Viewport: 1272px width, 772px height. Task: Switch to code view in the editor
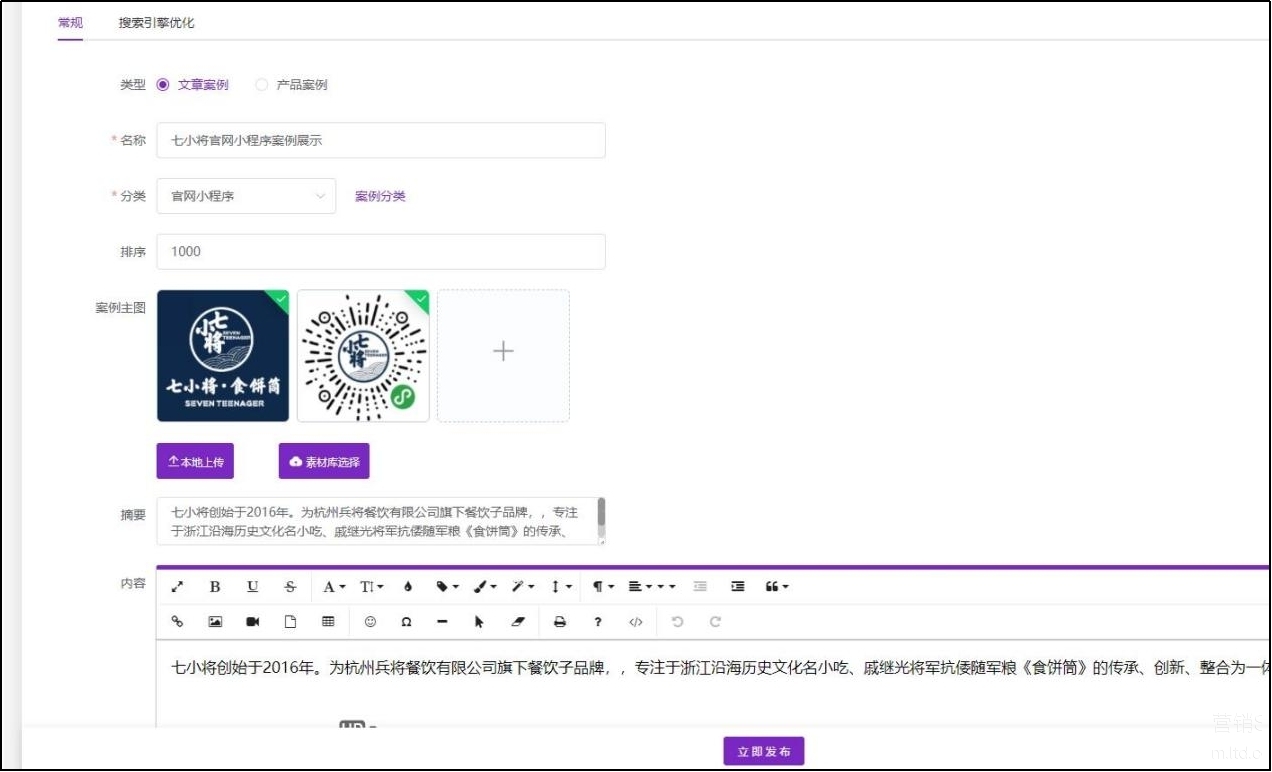click(x=636, y=622)
